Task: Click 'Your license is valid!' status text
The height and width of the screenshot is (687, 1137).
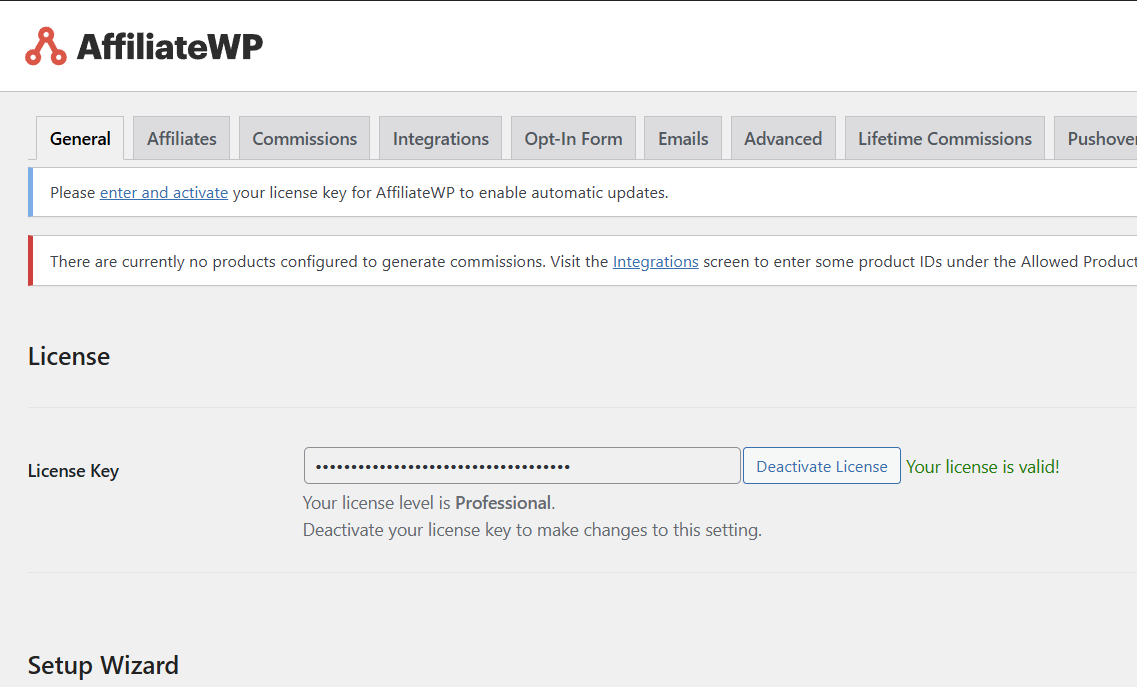Action: (x=983, y=466)
